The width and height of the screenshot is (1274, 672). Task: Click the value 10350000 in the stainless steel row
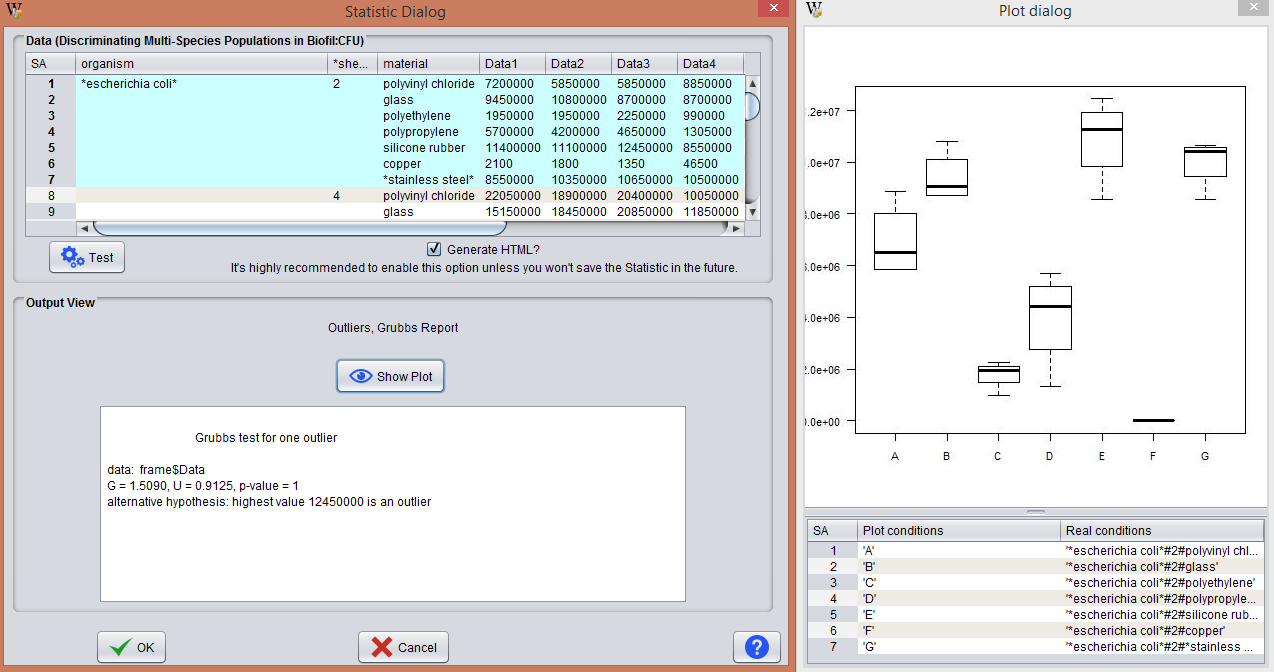pos(578,180)
